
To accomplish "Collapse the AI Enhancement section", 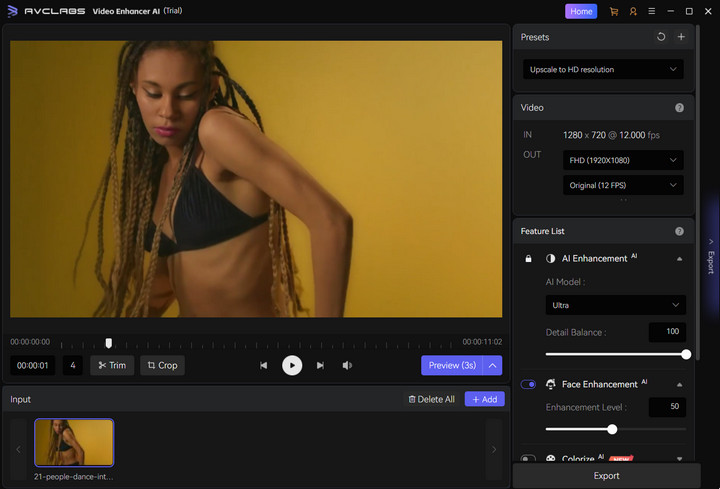I will click(680, 259).
